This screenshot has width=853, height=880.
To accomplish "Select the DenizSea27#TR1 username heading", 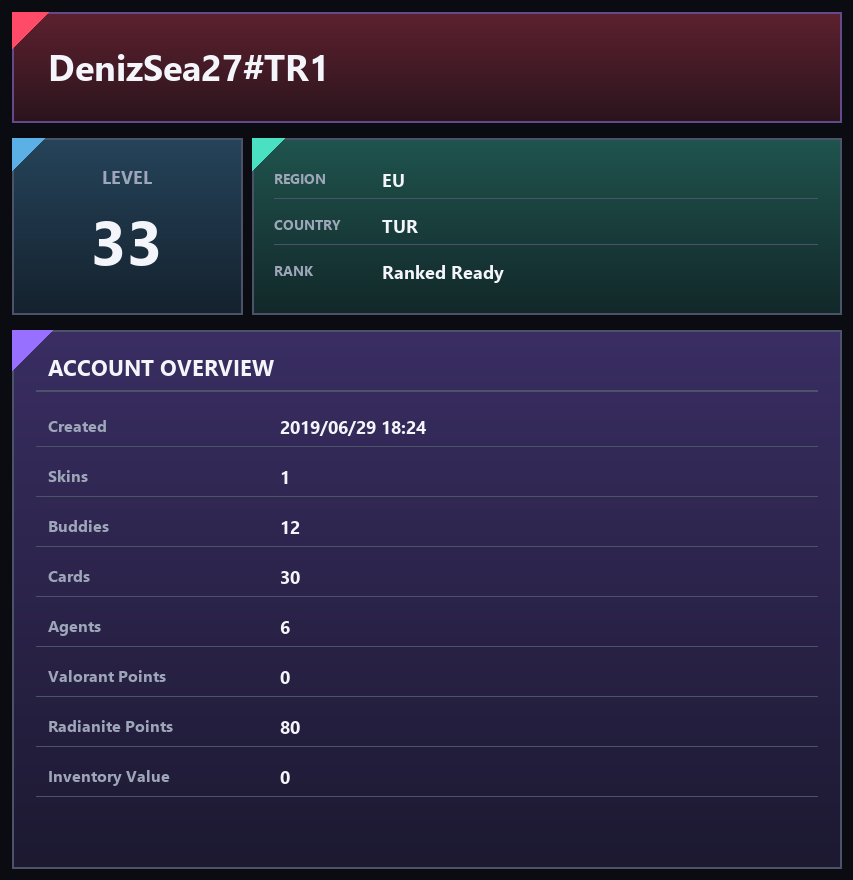I will click(187, 69).
